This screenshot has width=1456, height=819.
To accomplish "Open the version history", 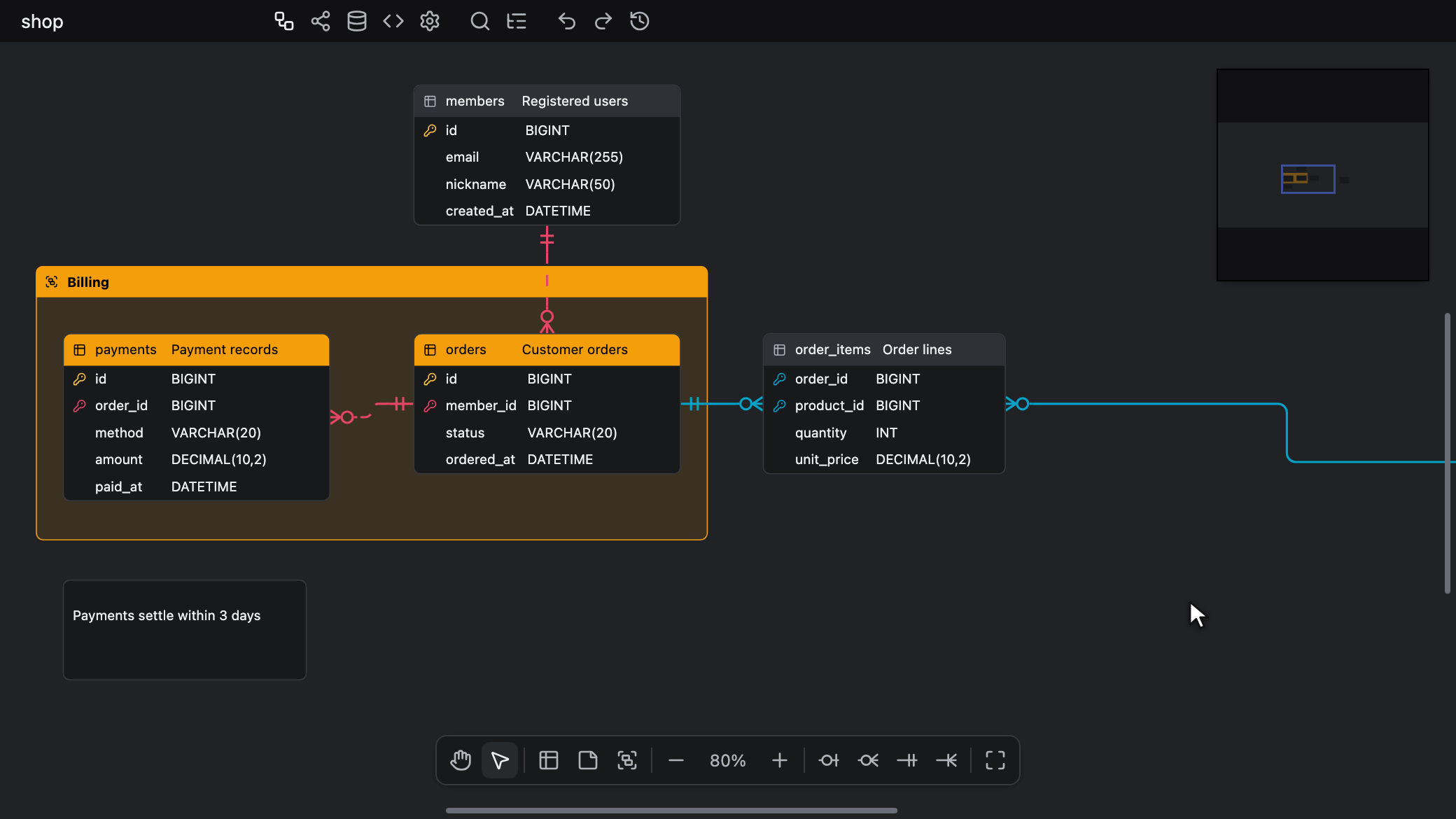I will [x=640, y=21].
